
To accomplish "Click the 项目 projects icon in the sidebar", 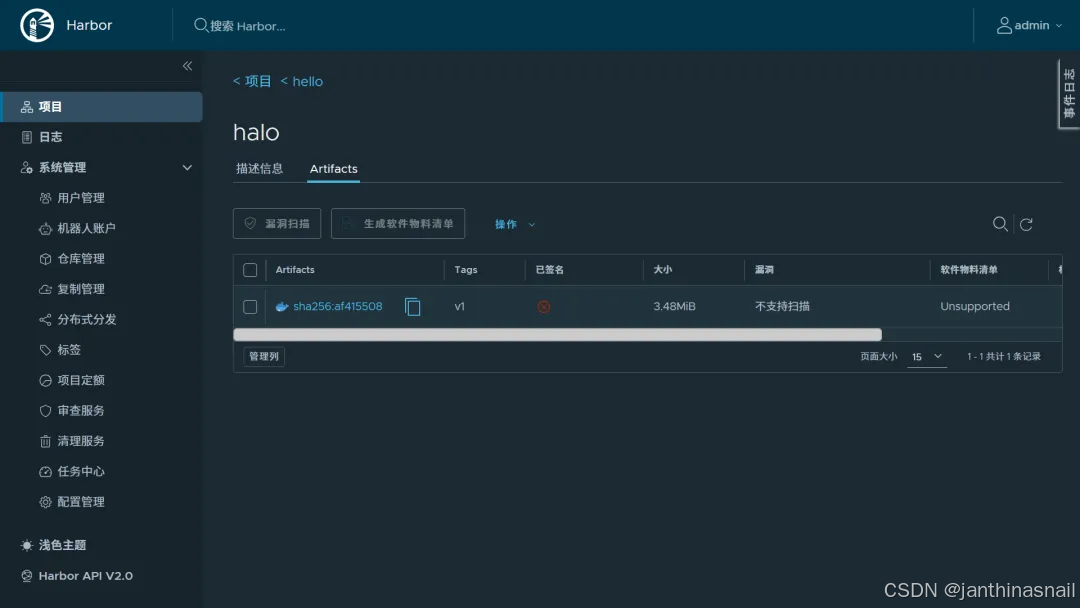I will [x=27, y=107].
